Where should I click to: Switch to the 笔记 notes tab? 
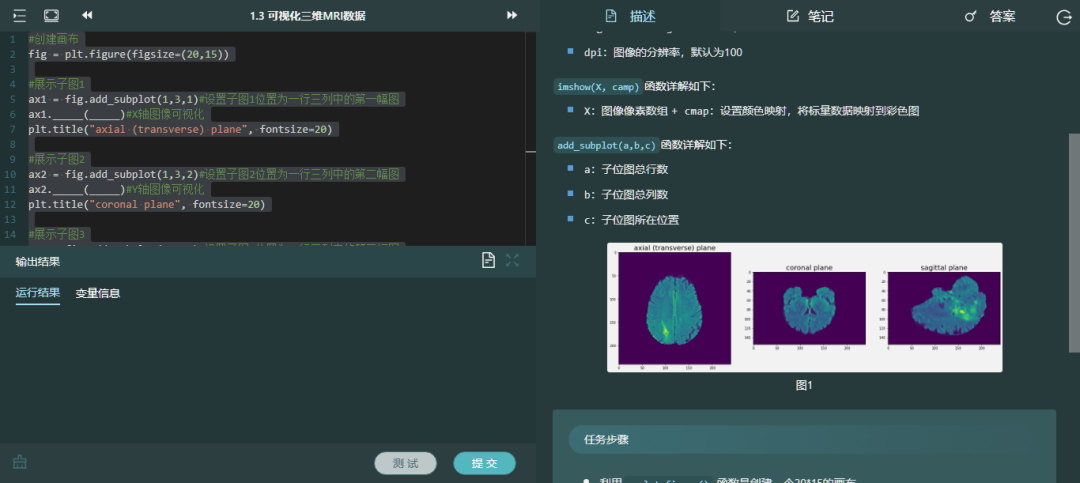click(x=810, y=16)
